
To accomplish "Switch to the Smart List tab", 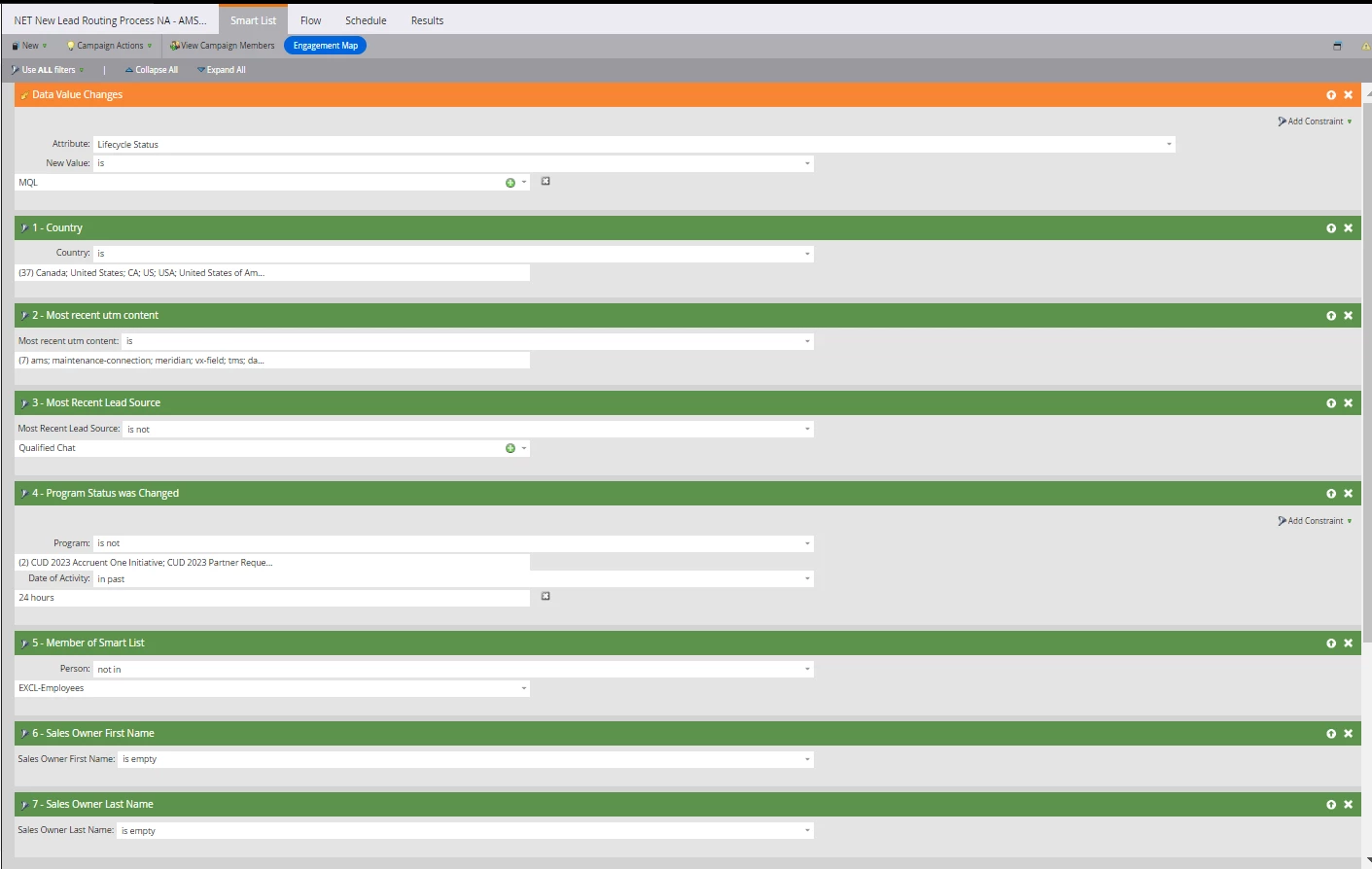I will [253, 20].
